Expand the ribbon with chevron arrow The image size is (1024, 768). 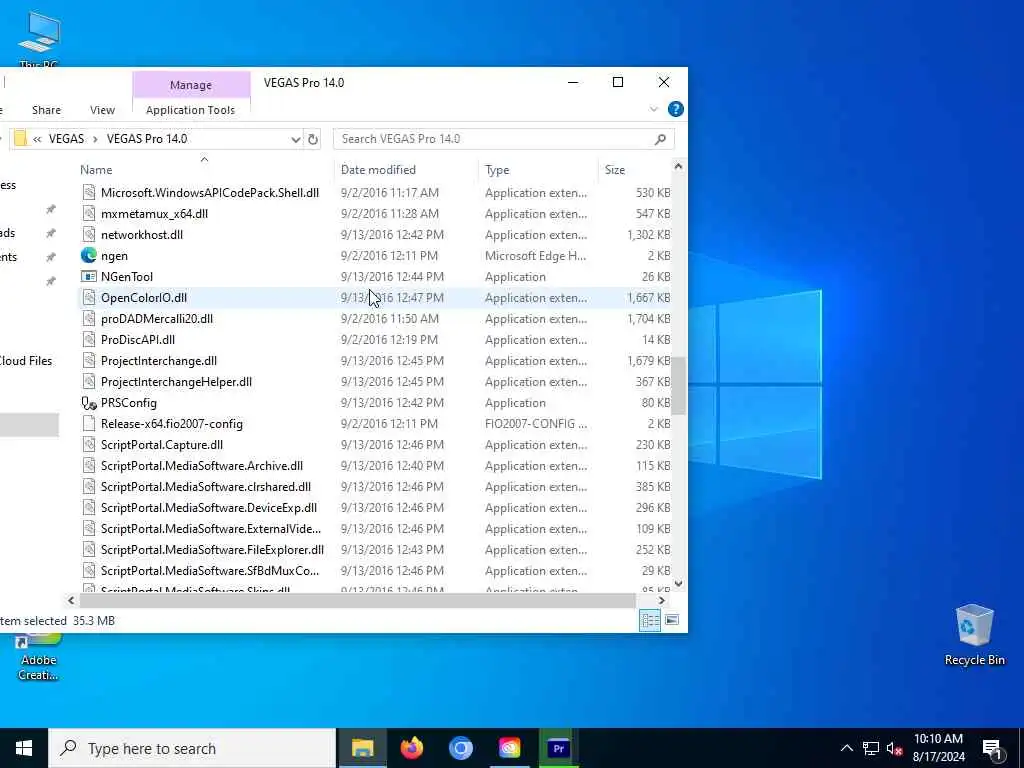(654, 109)
